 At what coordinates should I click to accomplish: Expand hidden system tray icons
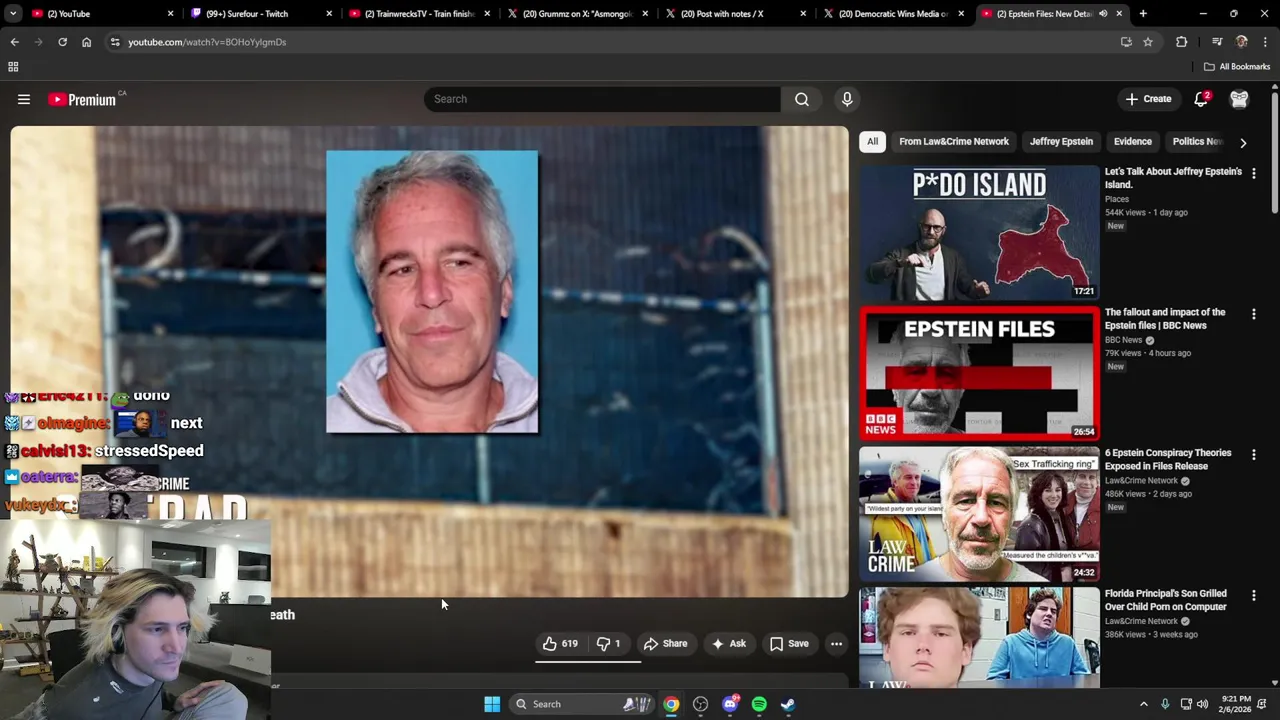pyautogui.click(x=1144, y=704)
